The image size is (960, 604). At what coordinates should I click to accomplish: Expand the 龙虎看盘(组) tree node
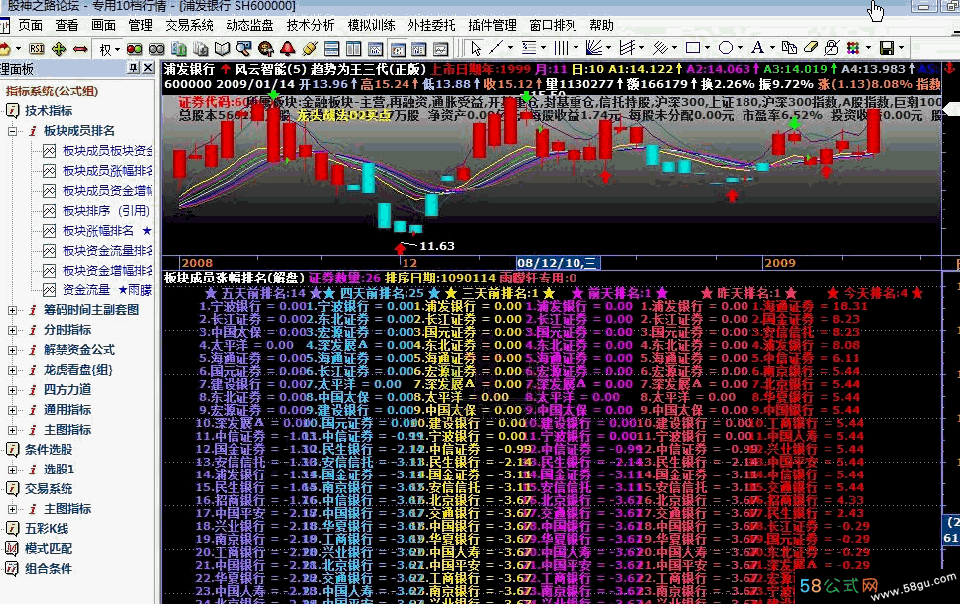(12, 370)
